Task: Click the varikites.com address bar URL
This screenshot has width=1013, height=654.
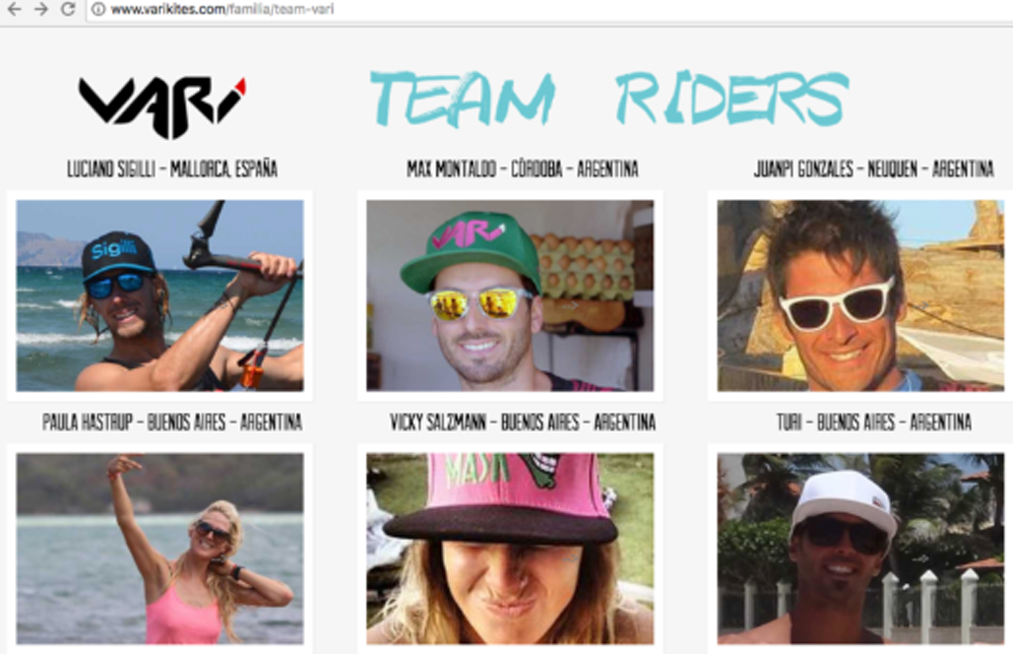Action: pyautogui.click(x=222, y=9)
